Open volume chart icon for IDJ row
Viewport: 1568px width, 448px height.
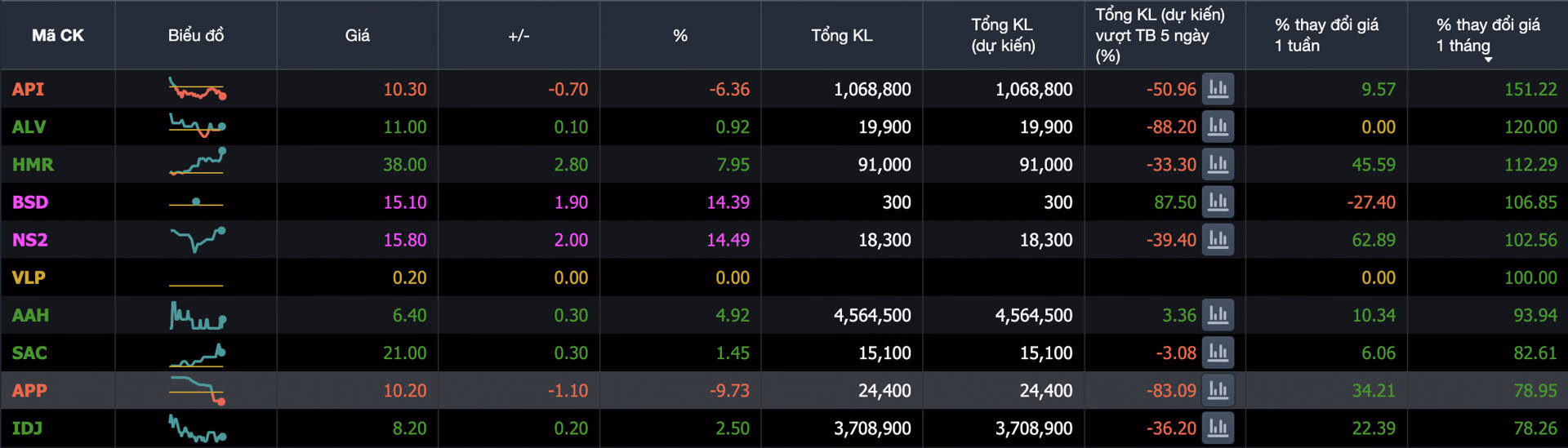pos(1218,428)
